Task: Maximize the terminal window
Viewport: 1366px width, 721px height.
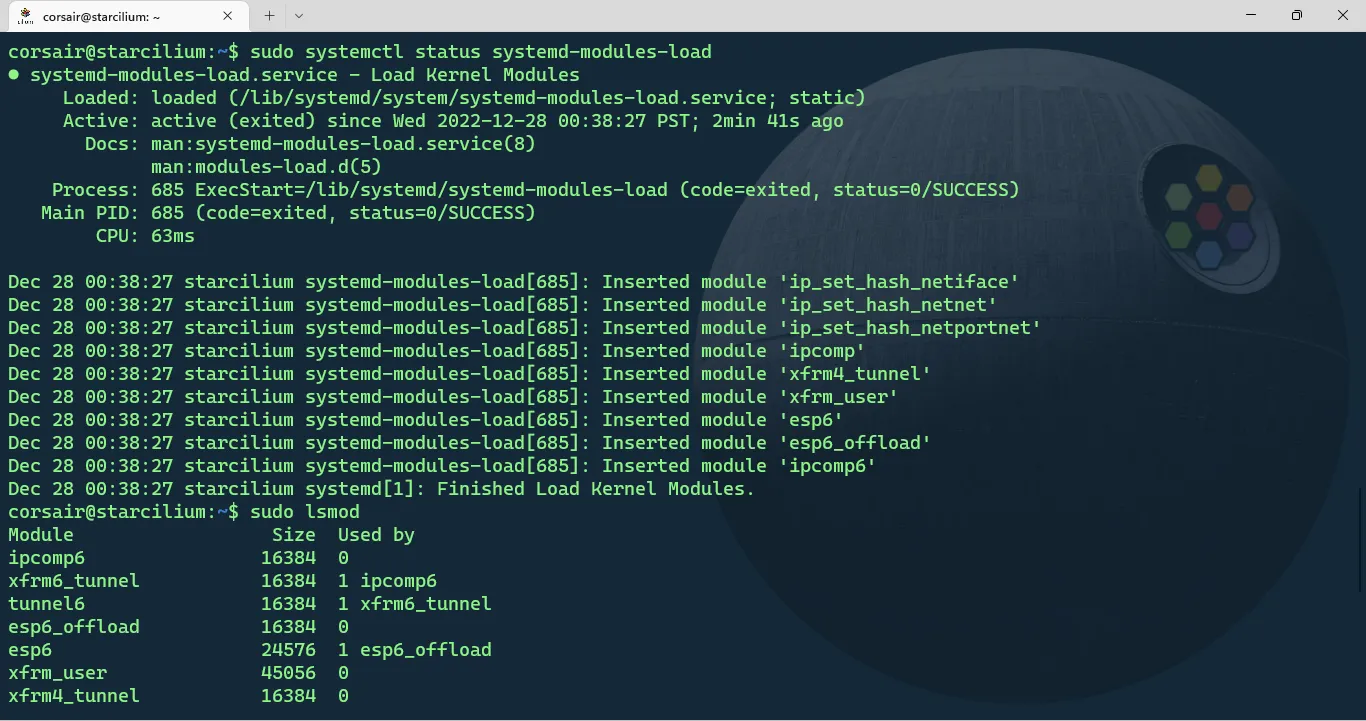Action: (1297, 15)
